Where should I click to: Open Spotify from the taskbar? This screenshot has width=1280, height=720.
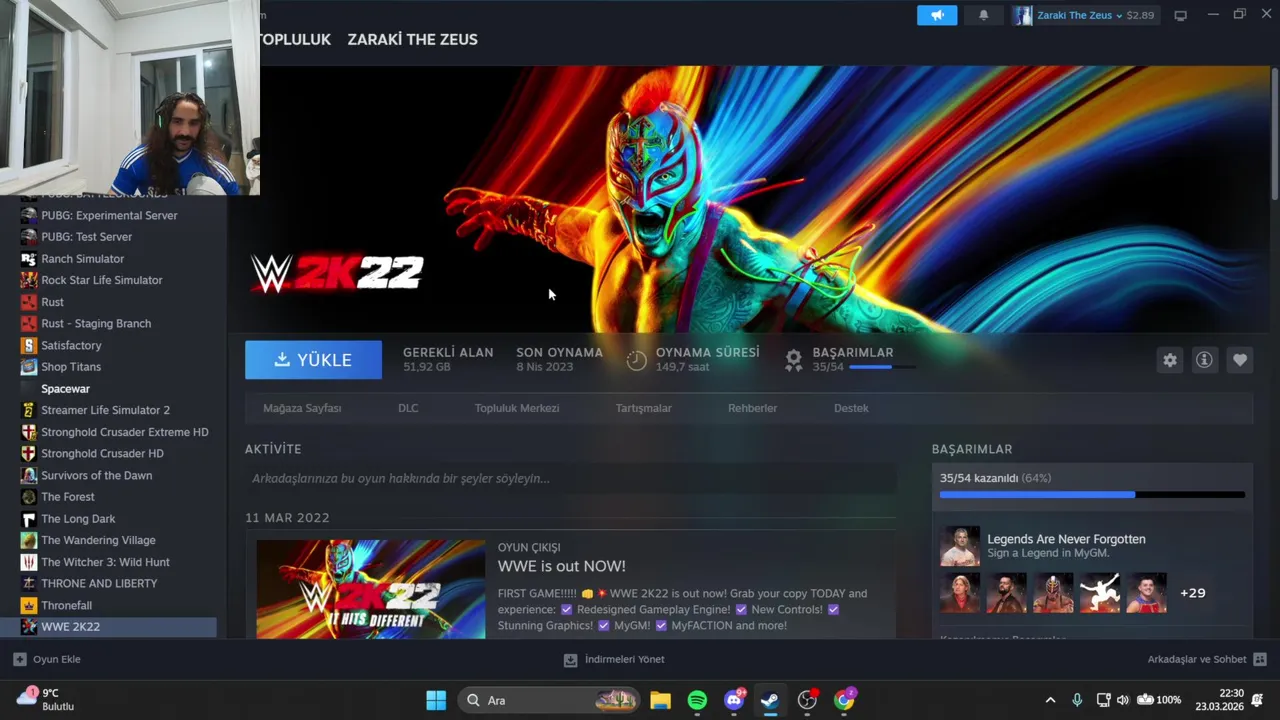pos(697,700)
